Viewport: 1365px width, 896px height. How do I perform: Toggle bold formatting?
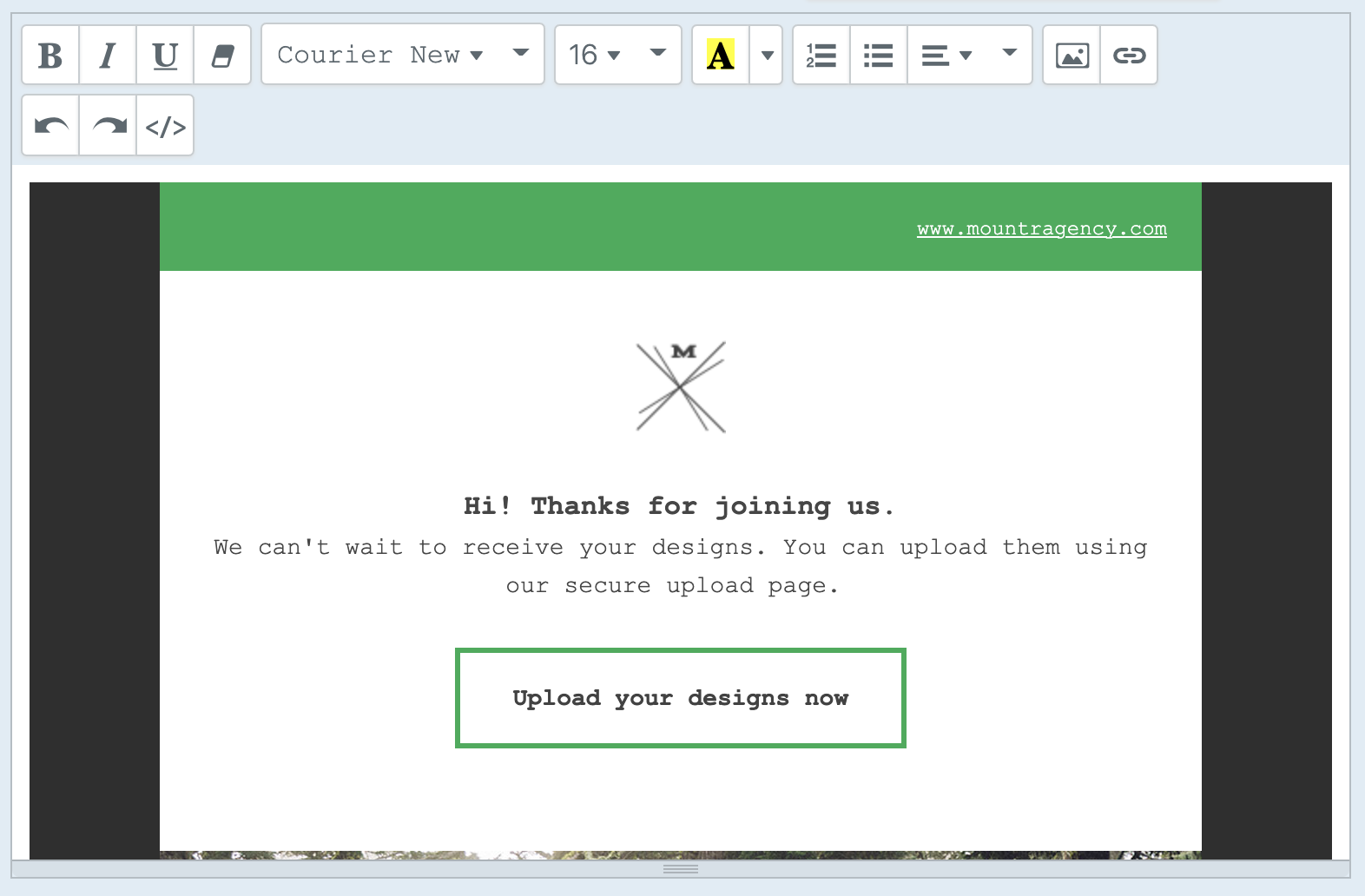click(x=50, y=55)
